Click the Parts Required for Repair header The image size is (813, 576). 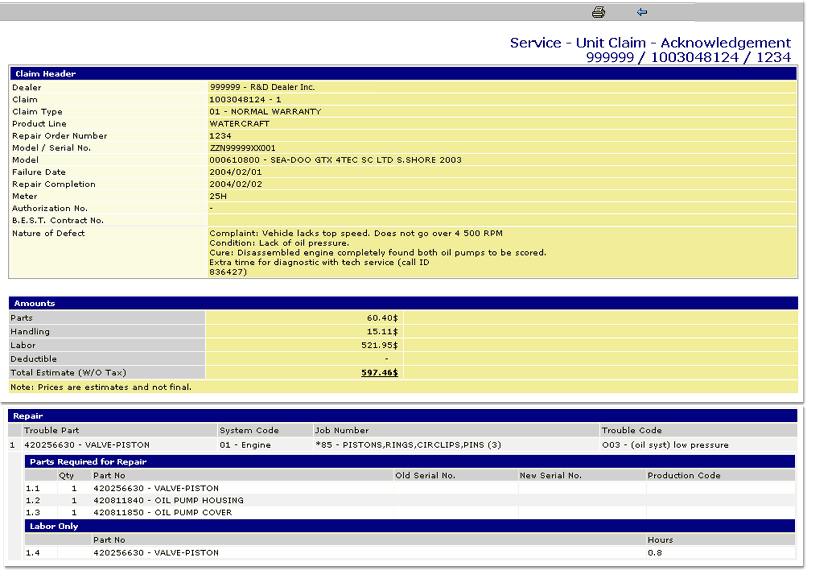pos(410,461)
